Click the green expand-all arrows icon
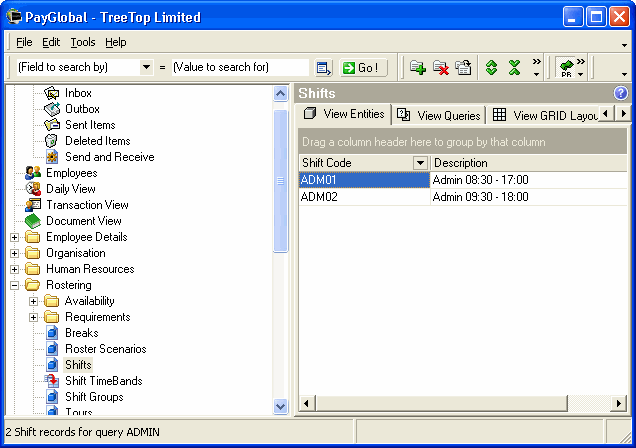The width and height of the screenshot is (636, 448). 491,68
